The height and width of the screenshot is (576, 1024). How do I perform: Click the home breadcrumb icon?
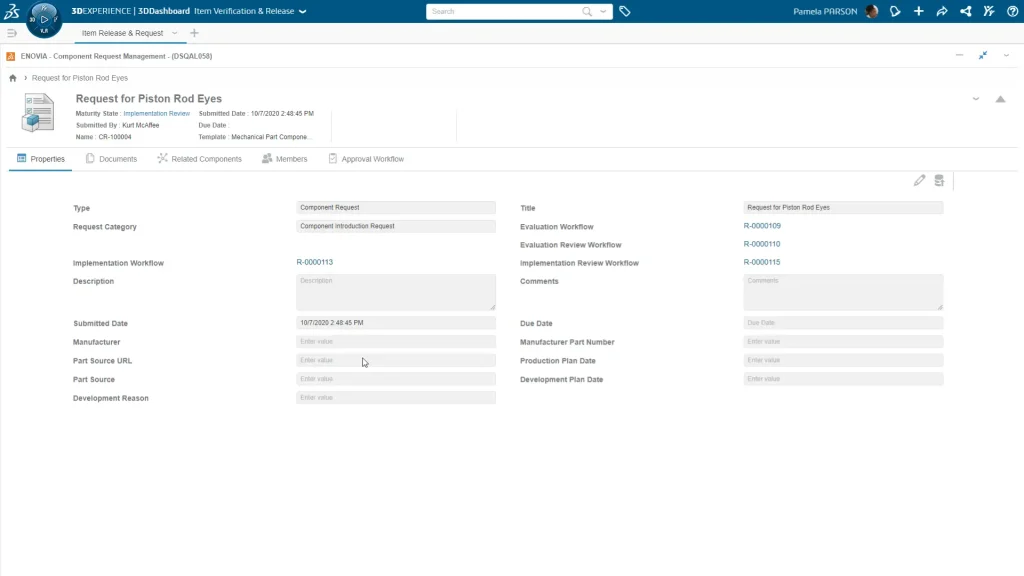(13, 78)
